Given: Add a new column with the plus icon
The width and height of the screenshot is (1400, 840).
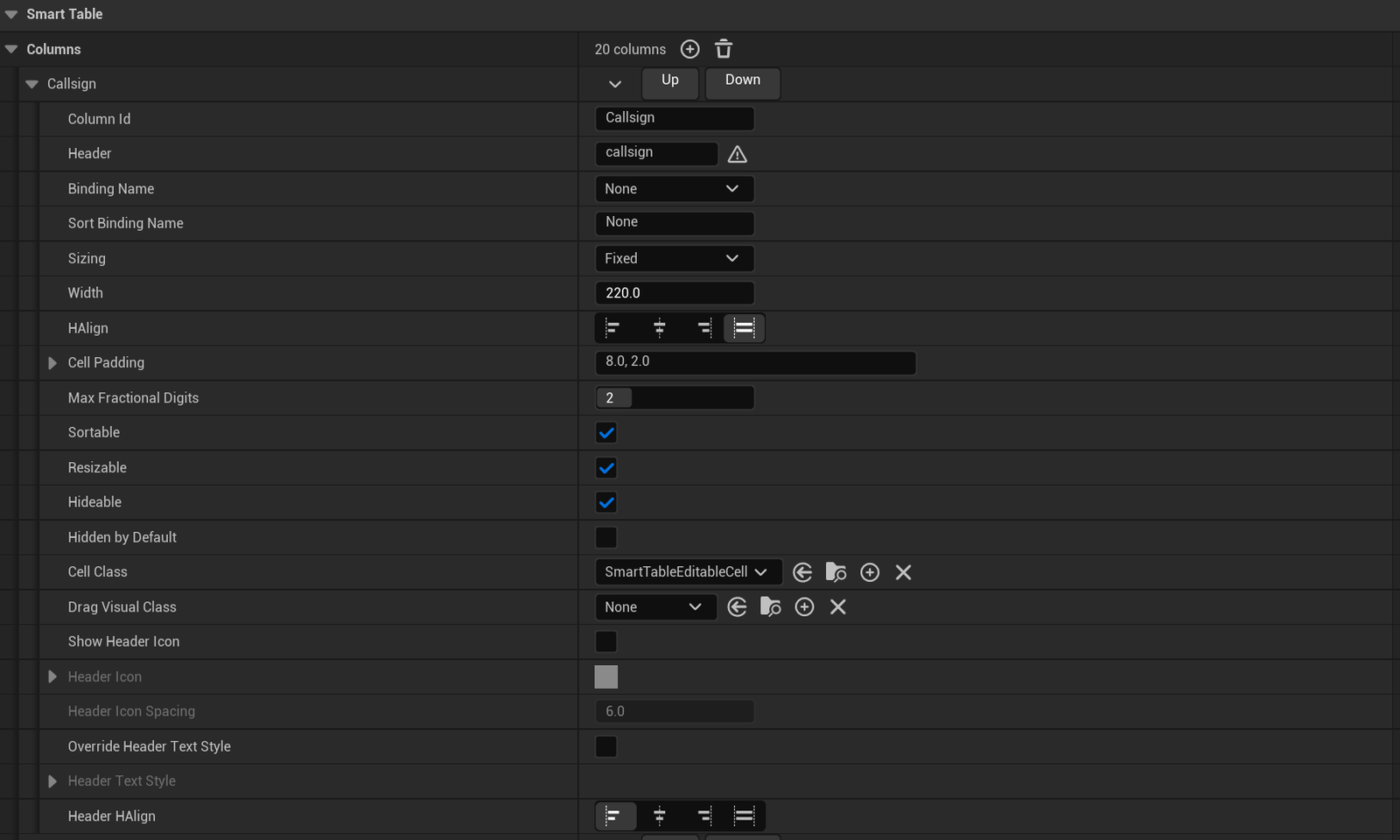Looking at the screenshot, I should 689,49.
